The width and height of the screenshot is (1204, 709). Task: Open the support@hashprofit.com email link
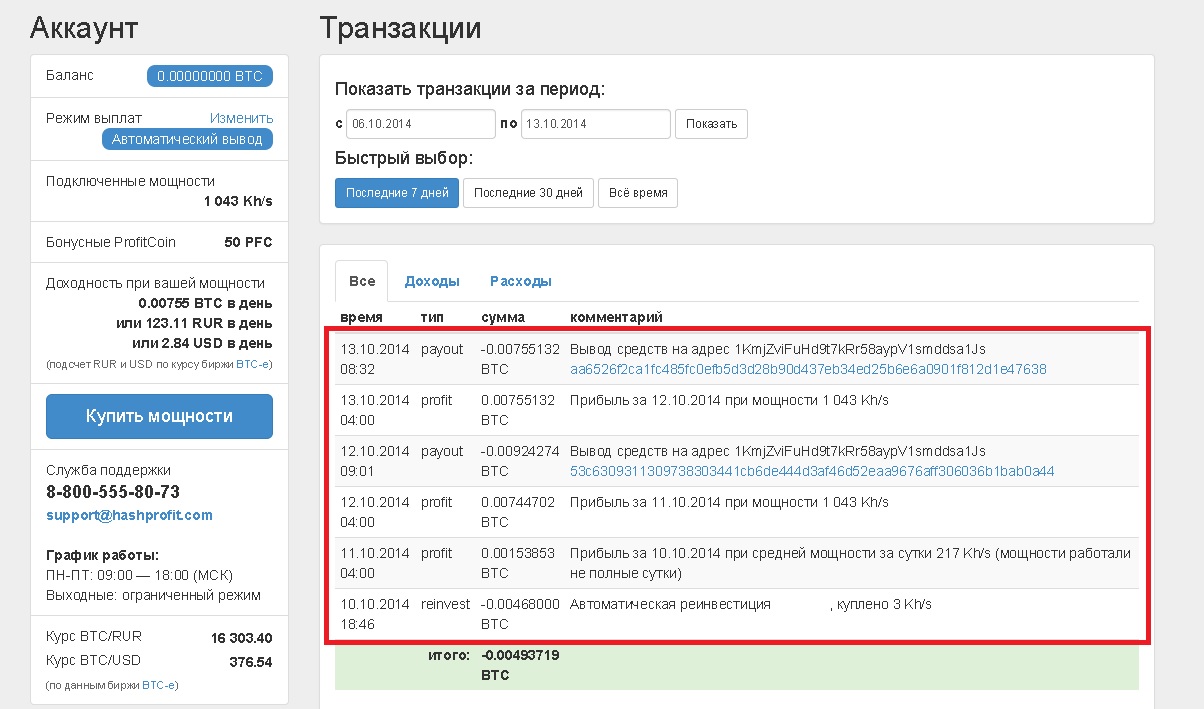click(x=129, y=515)
